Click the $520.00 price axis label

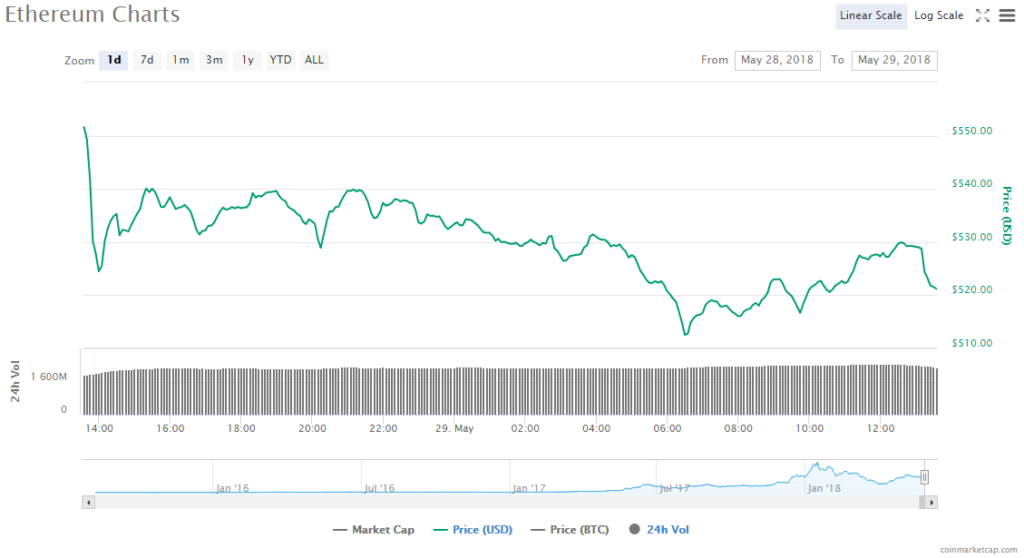click(972, 289)
